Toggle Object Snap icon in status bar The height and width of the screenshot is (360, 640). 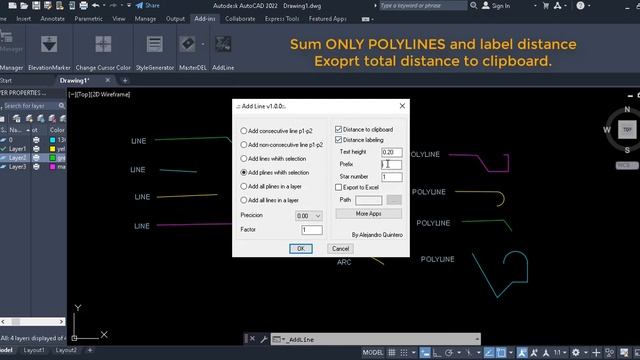click(x=501, y=352)
